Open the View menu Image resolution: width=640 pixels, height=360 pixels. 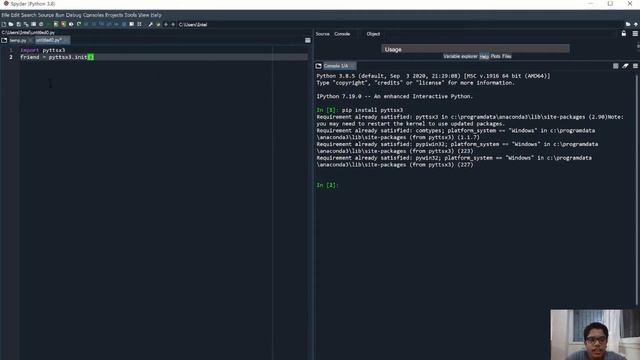(x=144, y=15)
